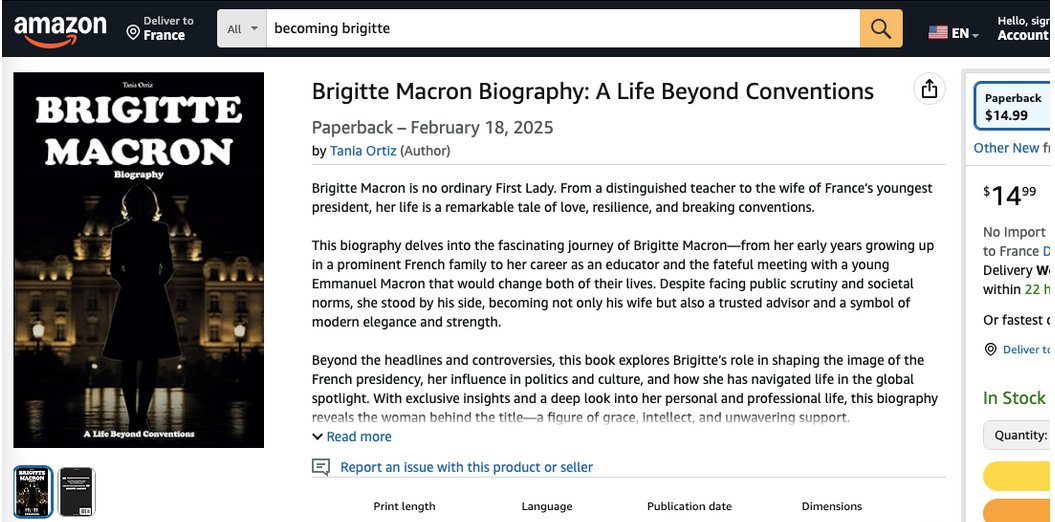Click the US flag language icon
1055x522 pixels.
938,32
